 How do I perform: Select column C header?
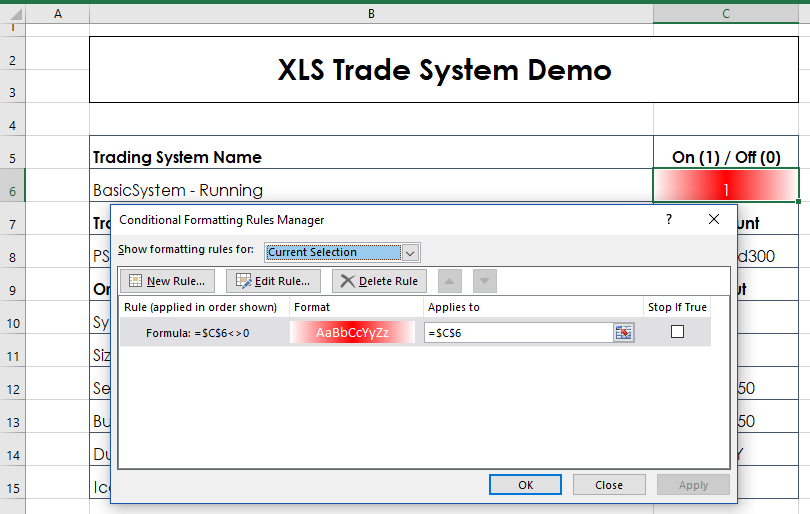tap(726, 14)
